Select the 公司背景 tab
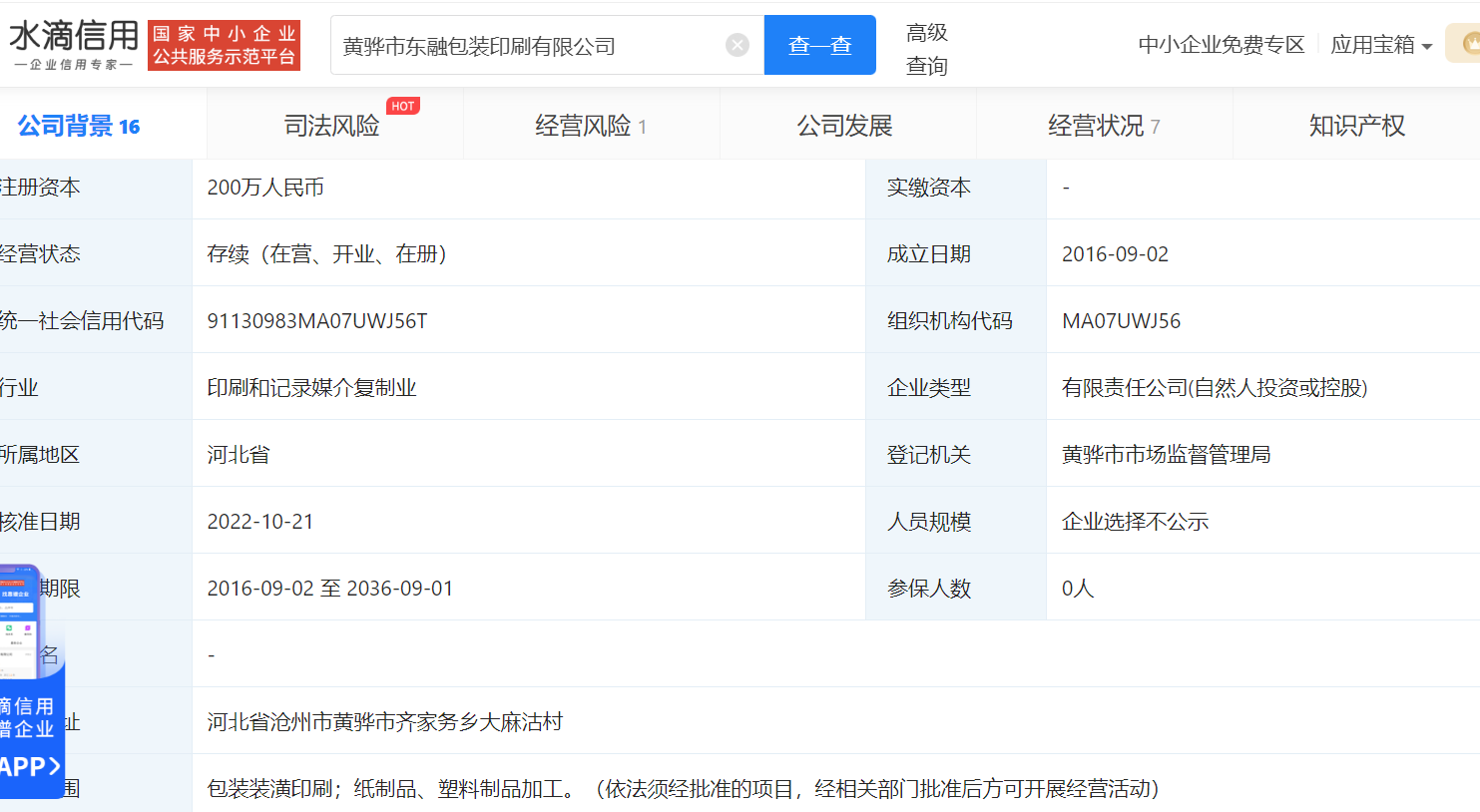Image resolution: width=1480 pixels, height=812 pixels. pyautogui.click(x=79, y=126)
